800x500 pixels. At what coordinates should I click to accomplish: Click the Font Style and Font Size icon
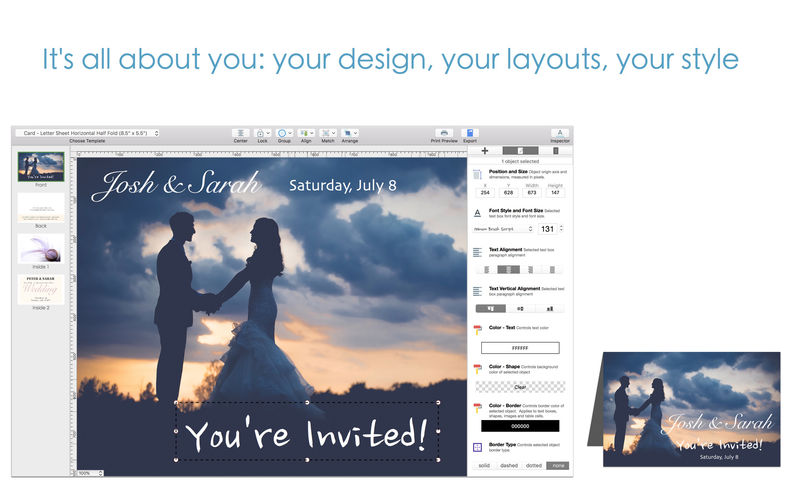(x=477, y=213)
